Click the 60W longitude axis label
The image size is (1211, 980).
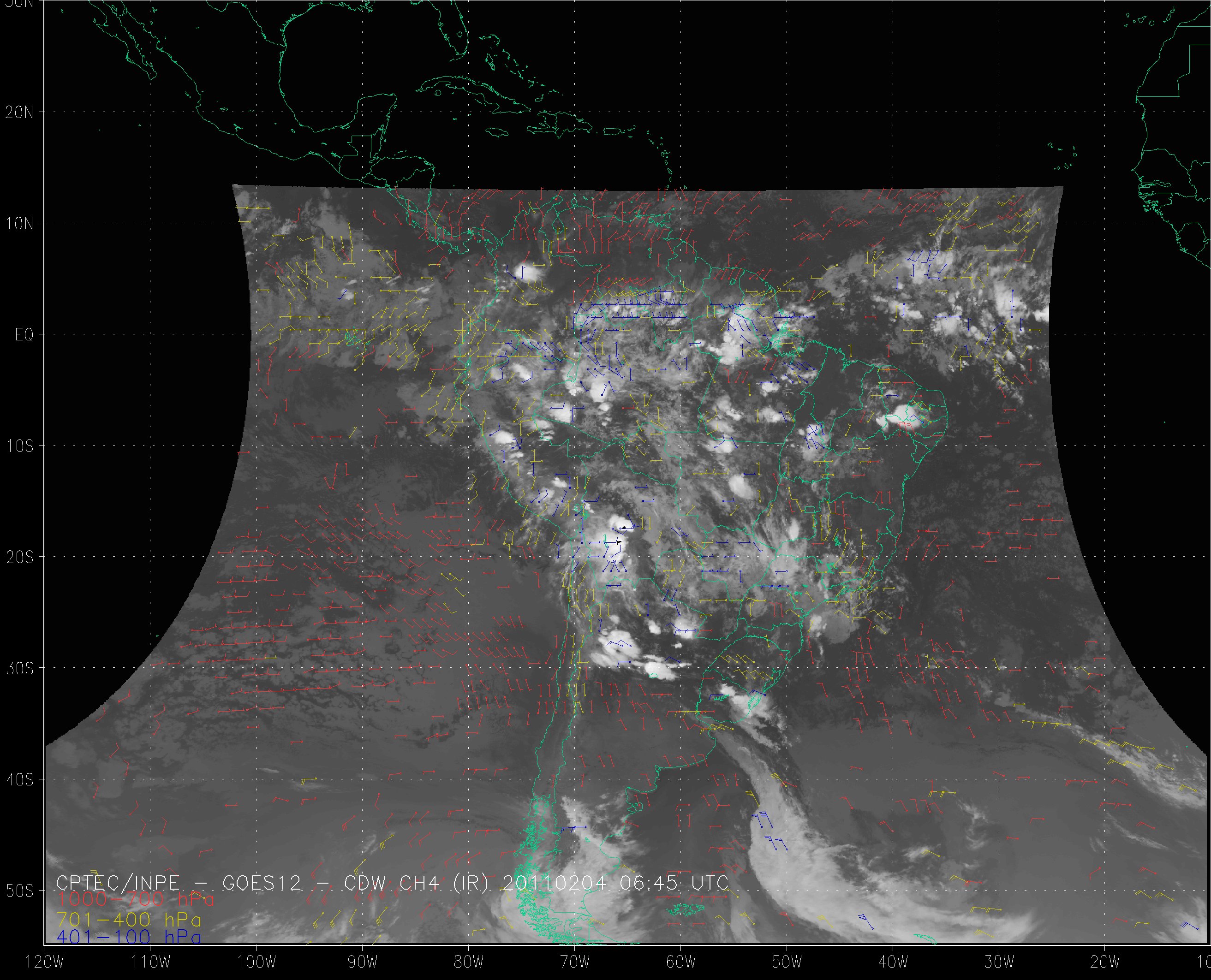pos(680,962)
